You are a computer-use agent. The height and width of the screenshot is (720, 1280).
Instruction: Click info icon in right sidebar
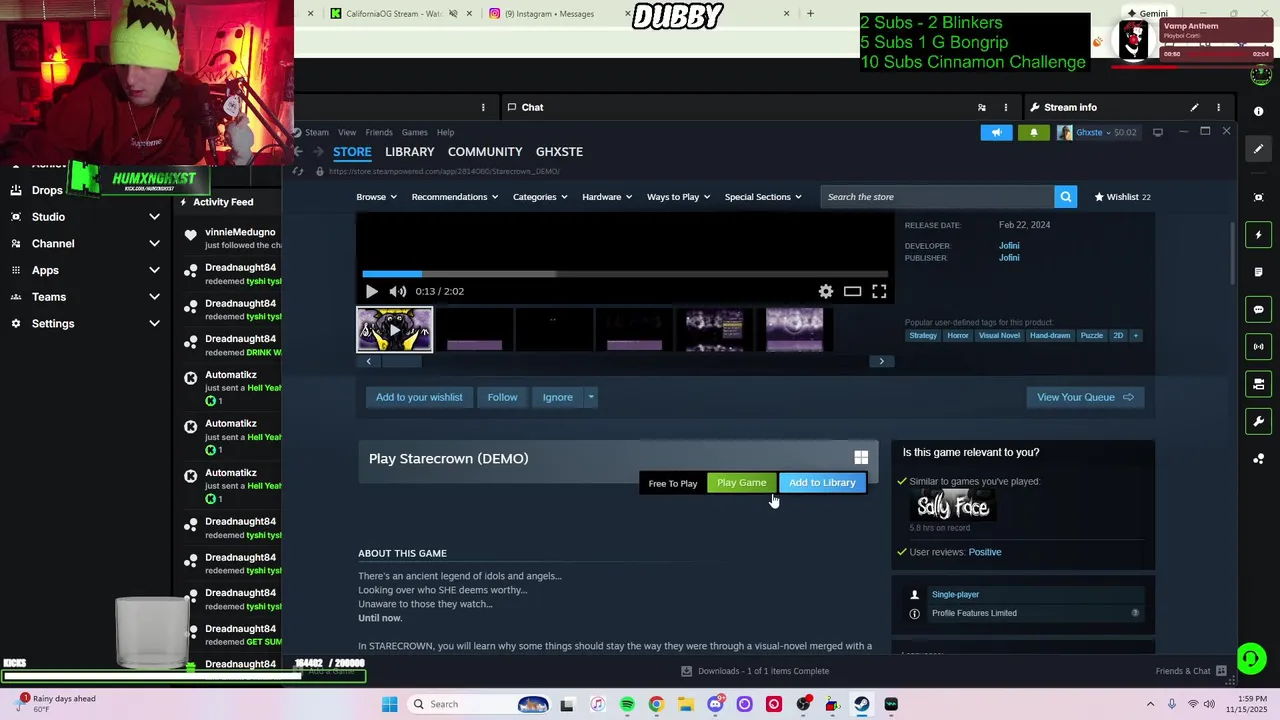[x=1259, y=111]
